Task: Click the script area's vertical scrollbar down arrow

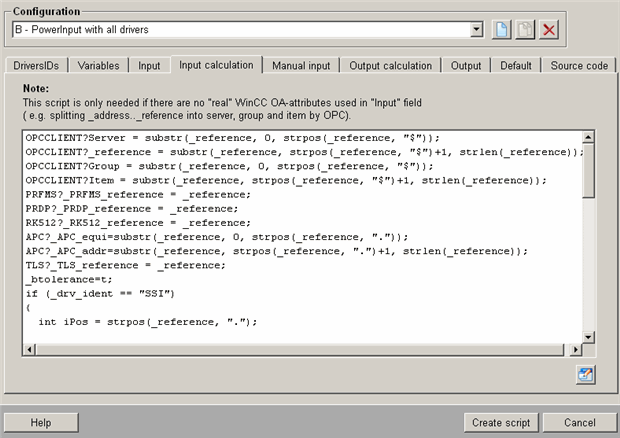Action: point(589,336)
